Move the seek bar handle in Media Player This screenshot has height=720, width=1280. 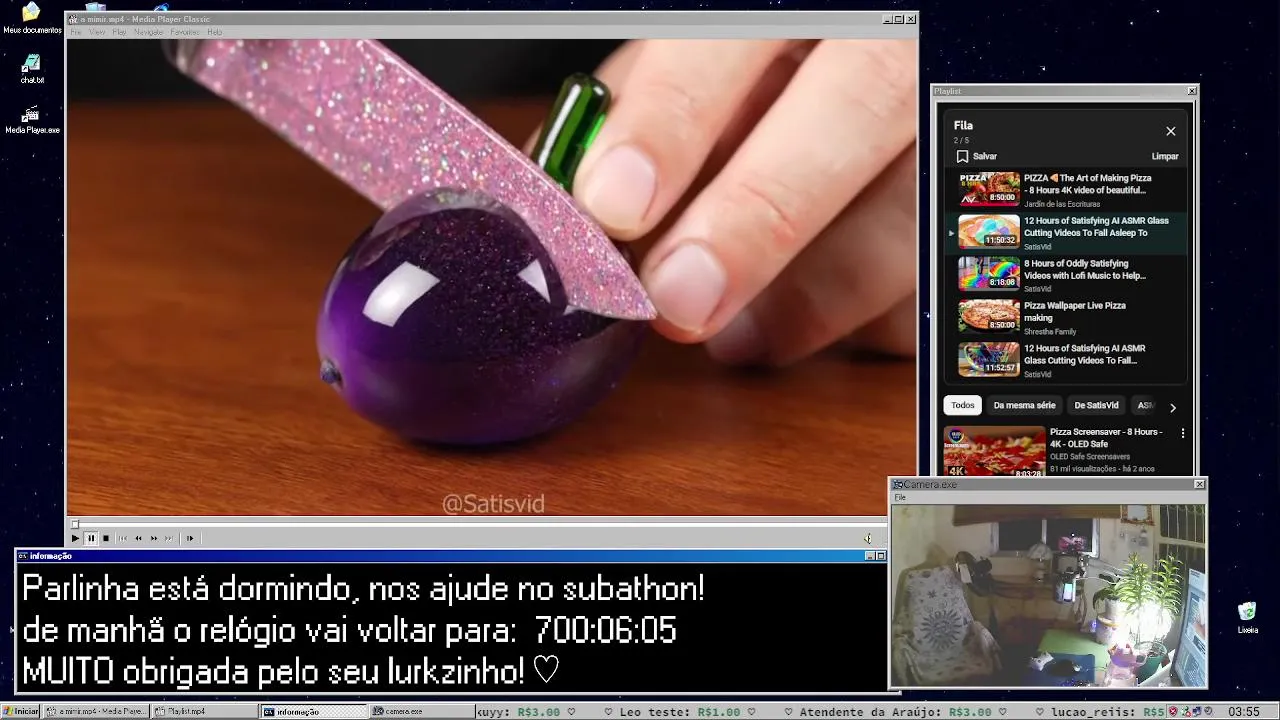pos(75,524)
